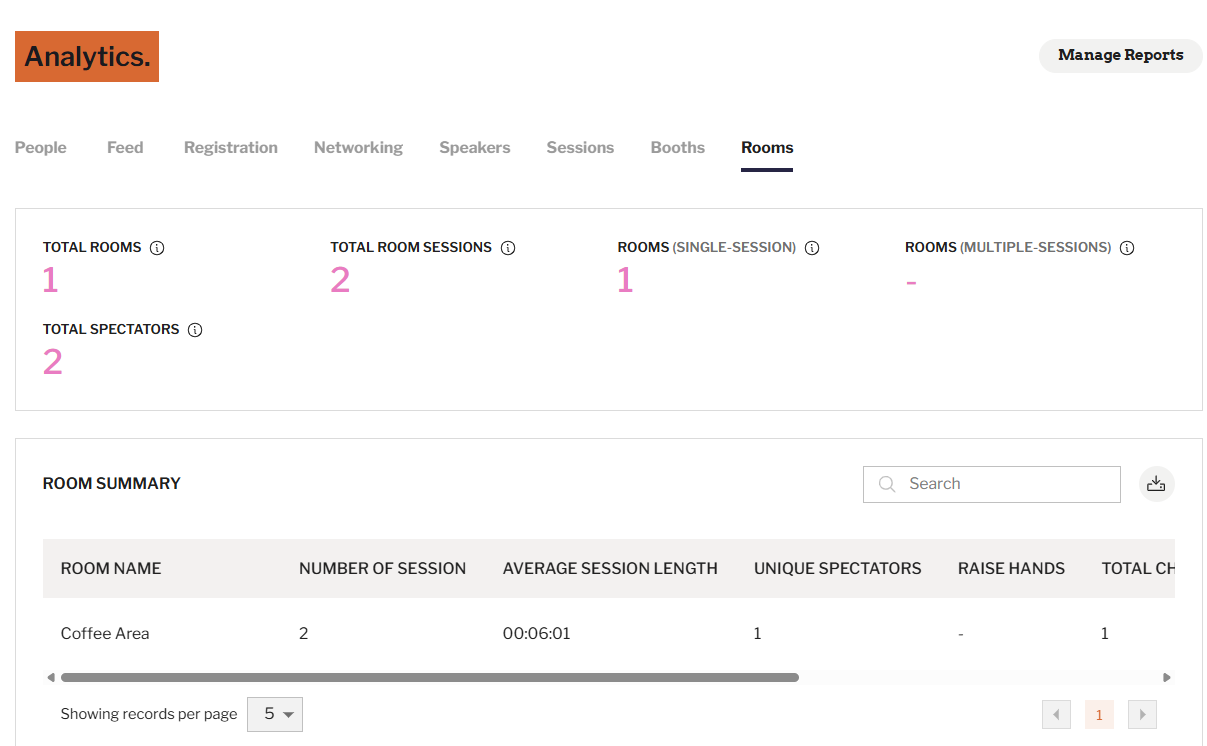
Task: Click the Manage Reports button
Action: click(1121, 56)
